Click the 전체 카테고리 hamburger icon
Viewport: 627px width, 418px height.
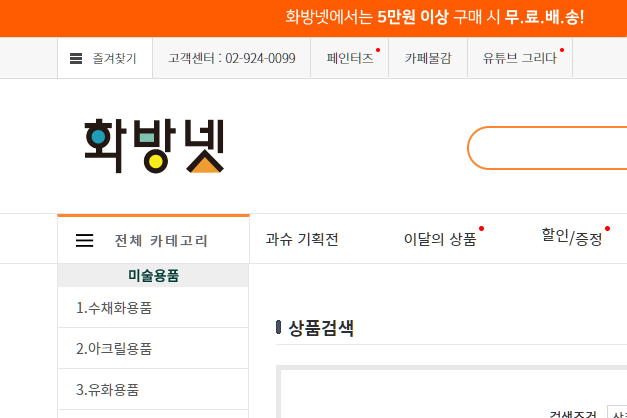pyautogui.click(x=84, y=240)
